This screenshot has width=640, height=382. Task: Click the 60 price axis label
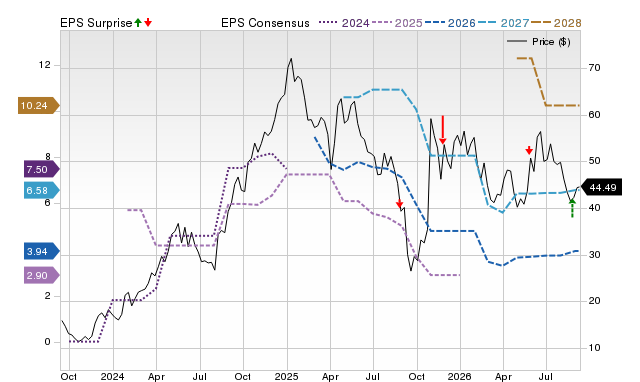(x=595, y=115)
